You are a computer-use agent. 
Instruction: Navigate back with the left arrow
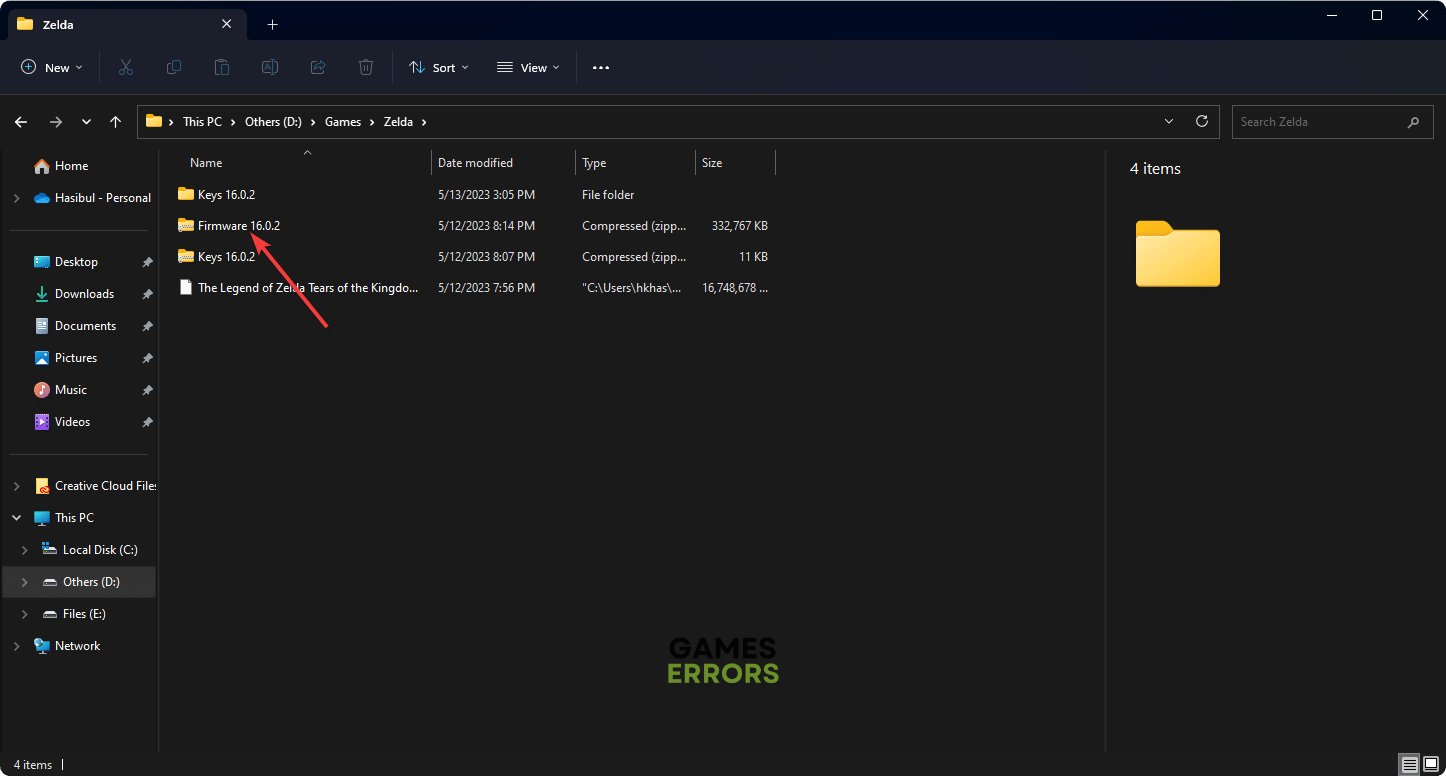[21, 122]
